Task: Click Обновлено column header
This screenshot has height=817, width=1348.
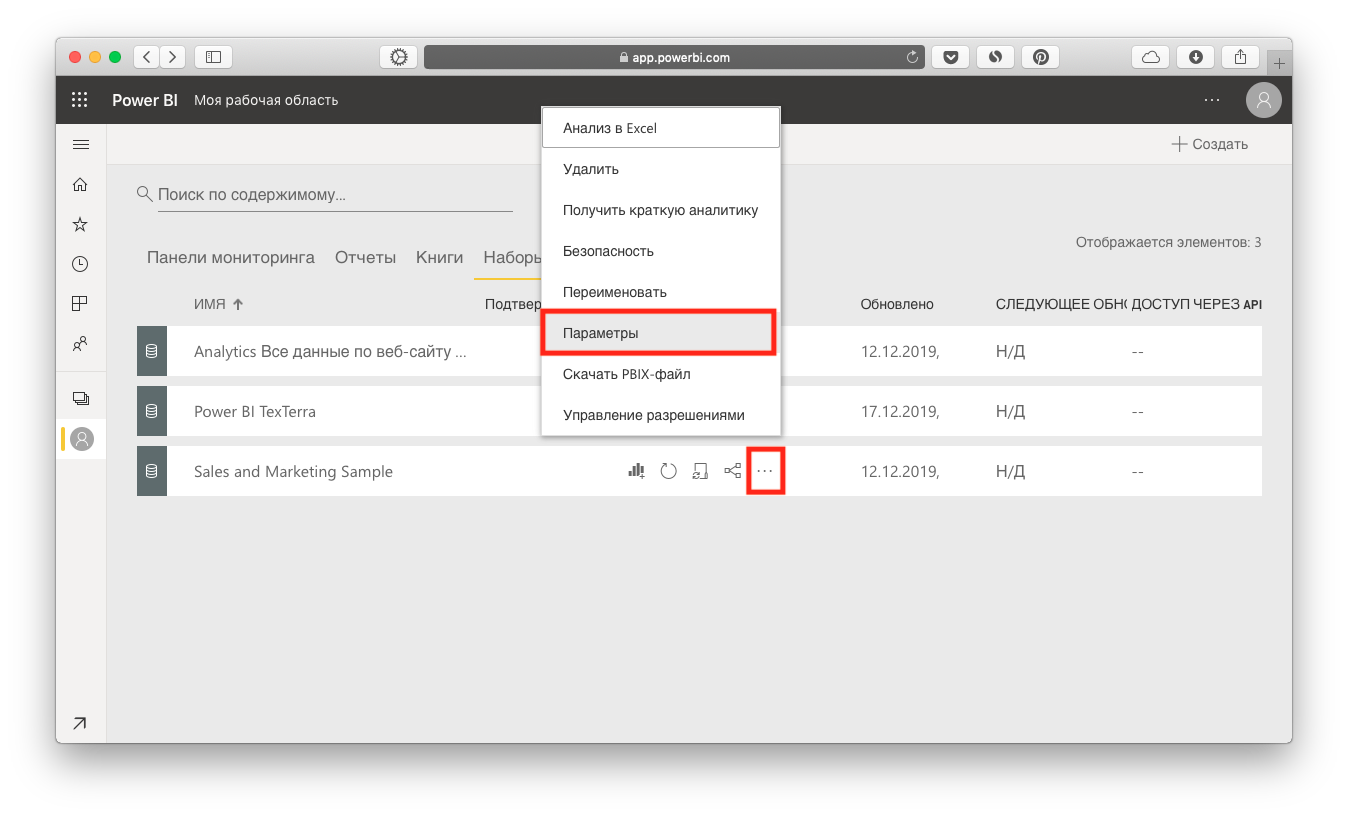Action: point(897,304)
